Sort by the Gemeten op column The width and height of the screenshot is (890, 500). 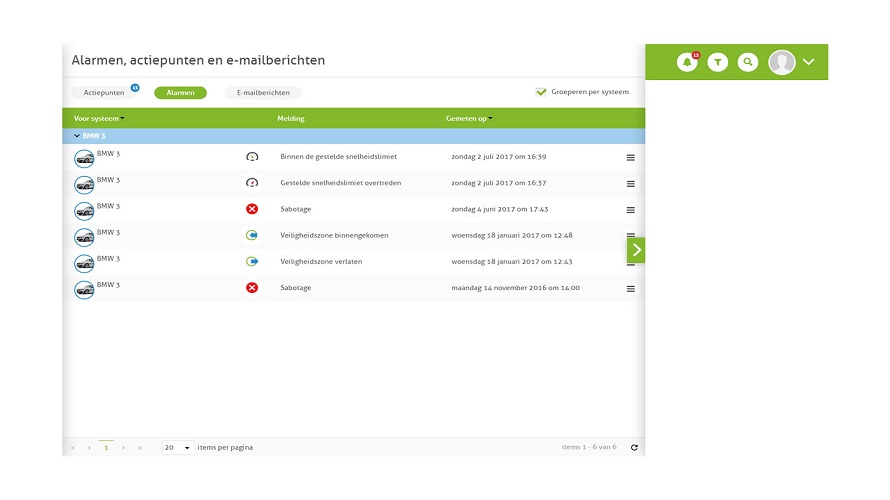point(469,119)
